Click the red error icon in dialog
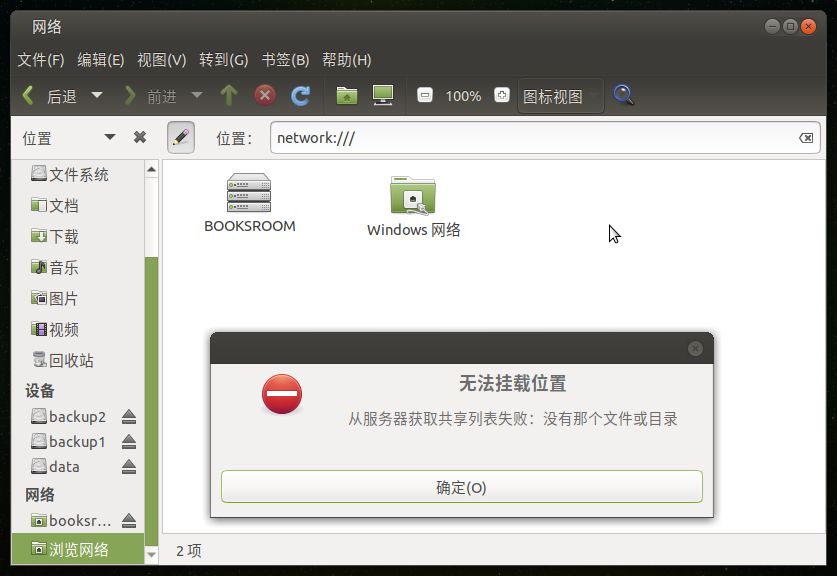 pos(282,394)
